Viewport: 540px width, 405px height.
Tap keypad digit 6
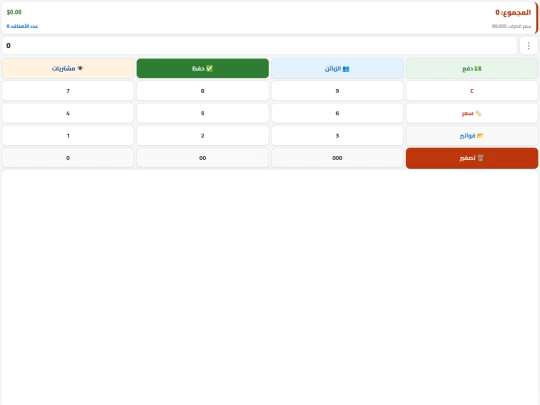pos(337,113)
